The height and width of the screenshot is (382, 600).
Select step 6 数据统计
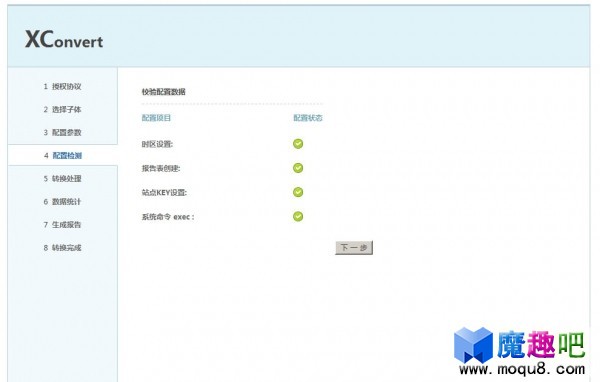click(62, 201)
